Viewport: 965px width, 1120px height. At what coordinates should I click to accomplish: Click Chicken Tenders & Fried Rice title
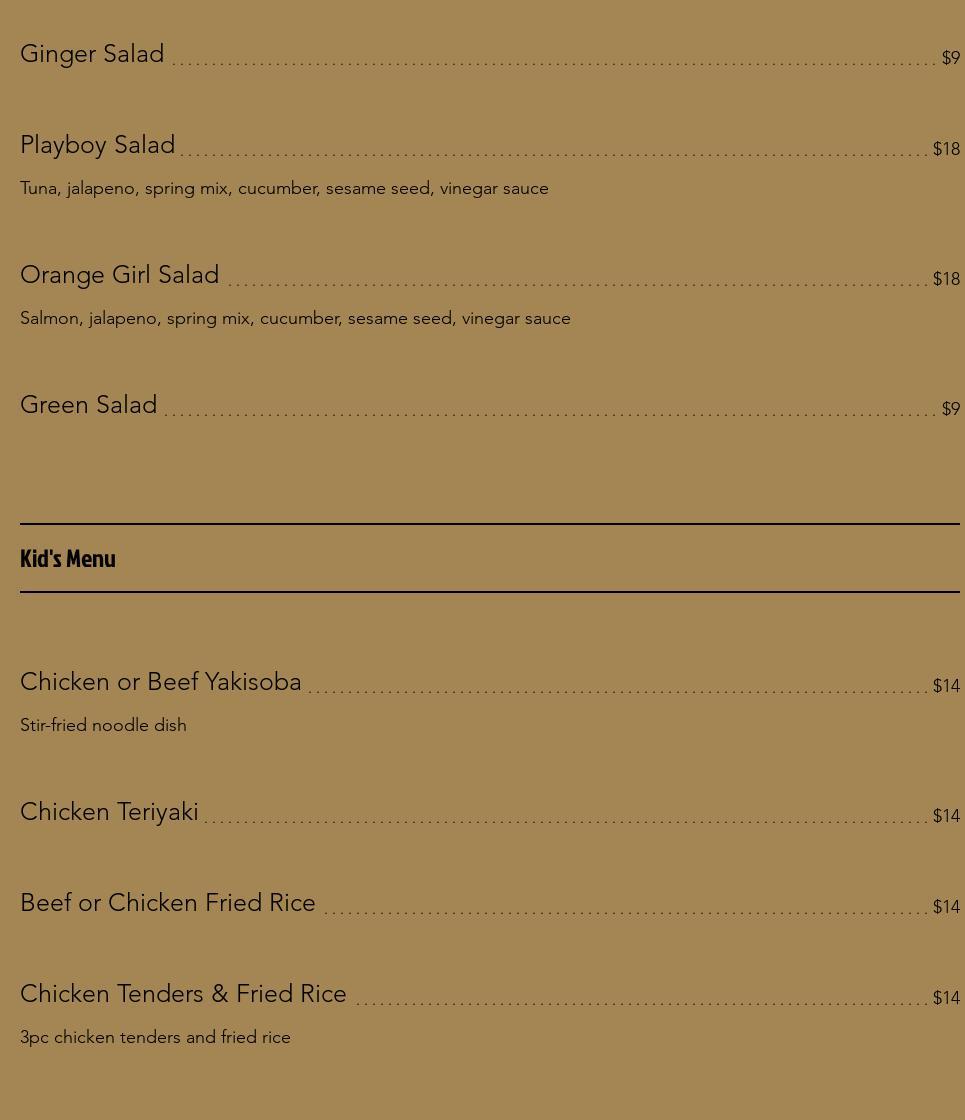tap(183, 994)
